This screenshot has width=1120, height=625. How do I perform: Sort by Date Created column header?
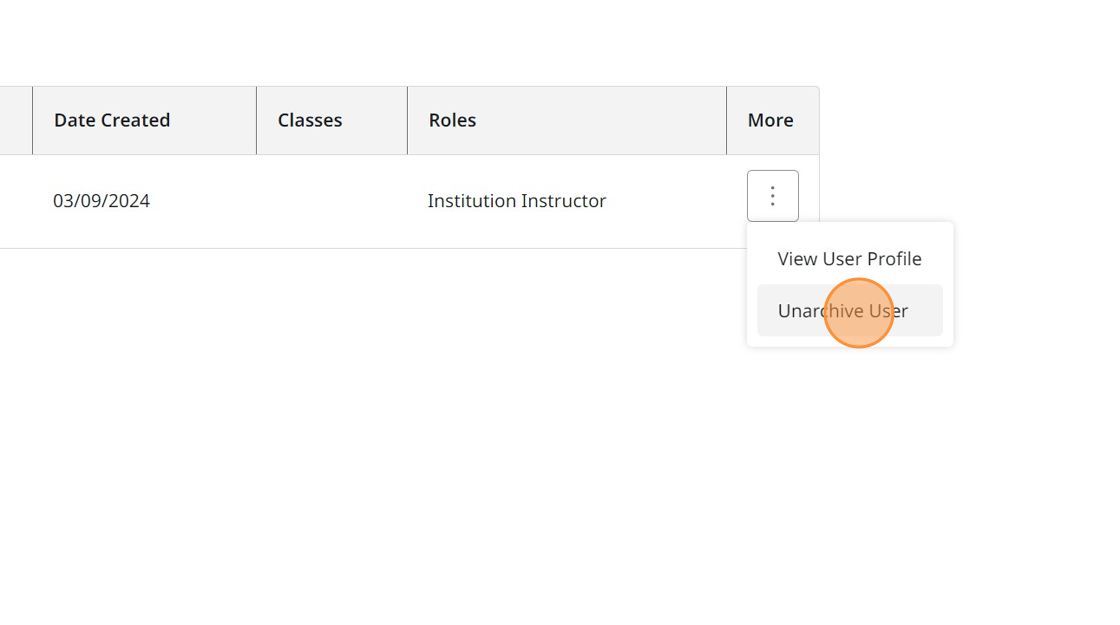click(112, 120)
